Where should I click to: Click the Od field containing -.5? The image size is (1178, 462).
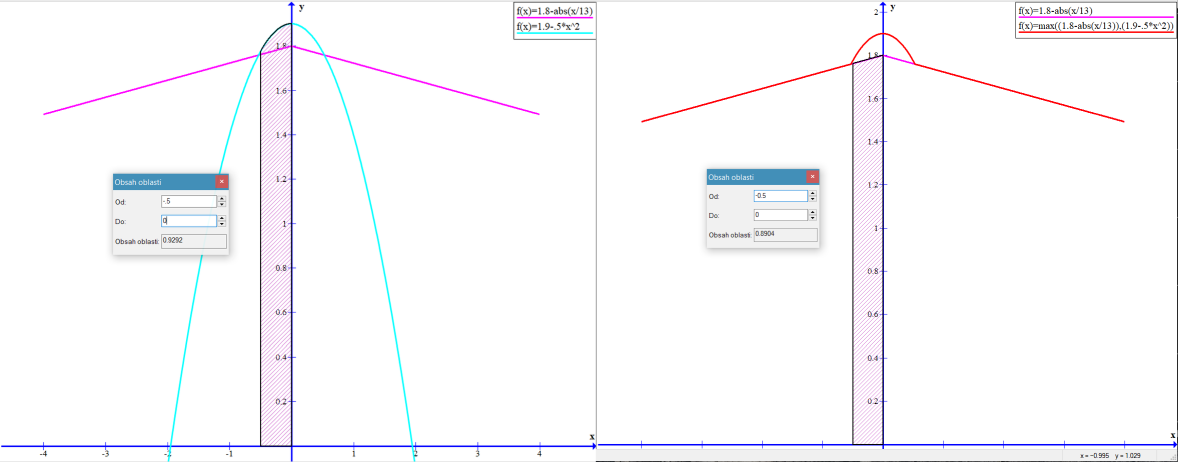(x=187, y=201)
